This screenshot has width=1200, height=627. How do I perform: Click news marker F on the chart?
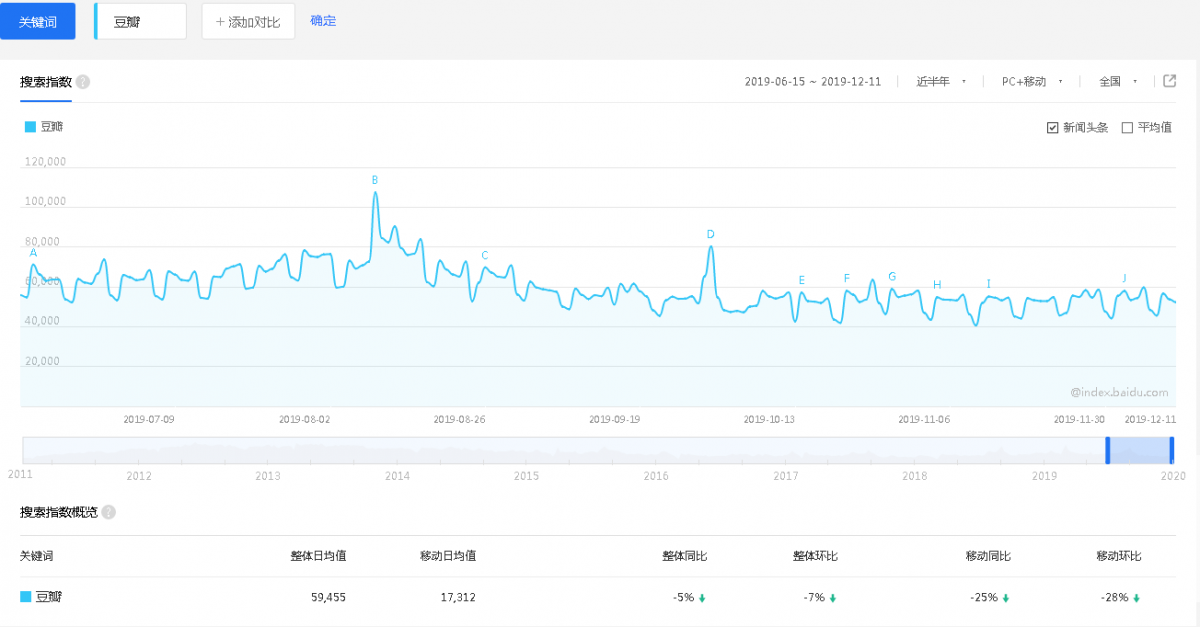[x=847, y=279]
